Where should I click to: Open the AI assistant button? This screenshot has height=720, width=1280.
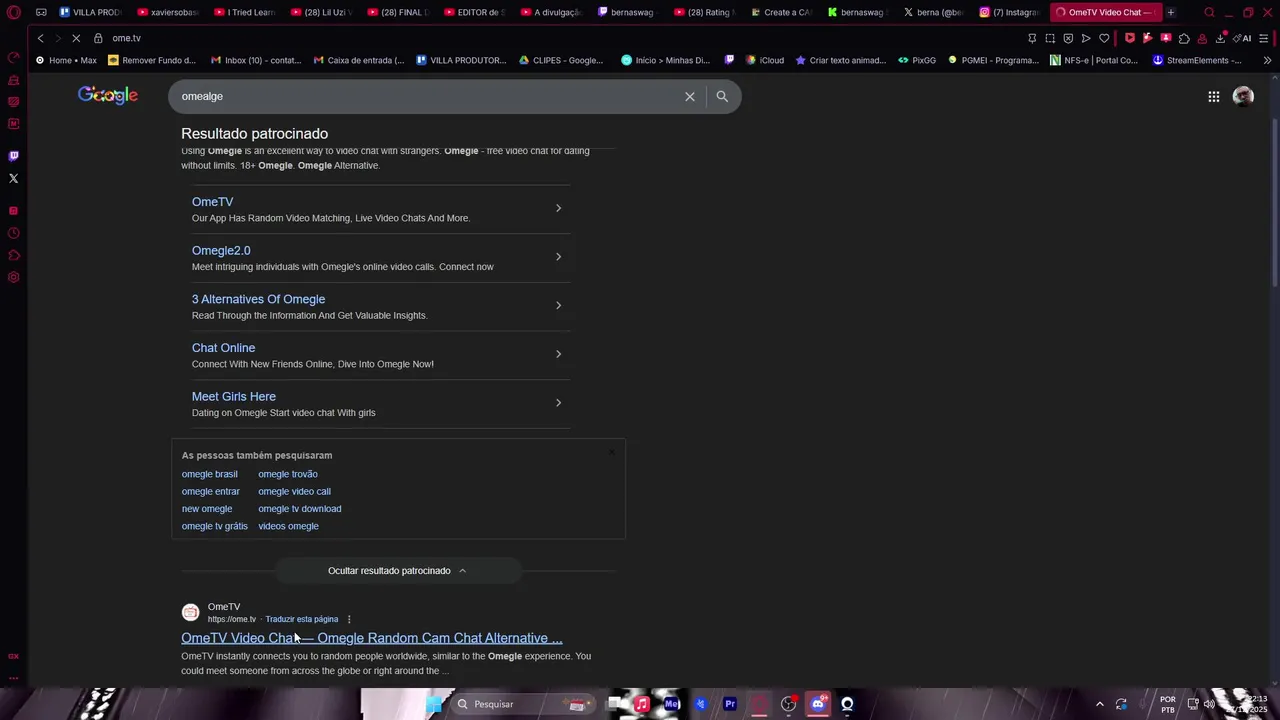[x=1243, y=38]
